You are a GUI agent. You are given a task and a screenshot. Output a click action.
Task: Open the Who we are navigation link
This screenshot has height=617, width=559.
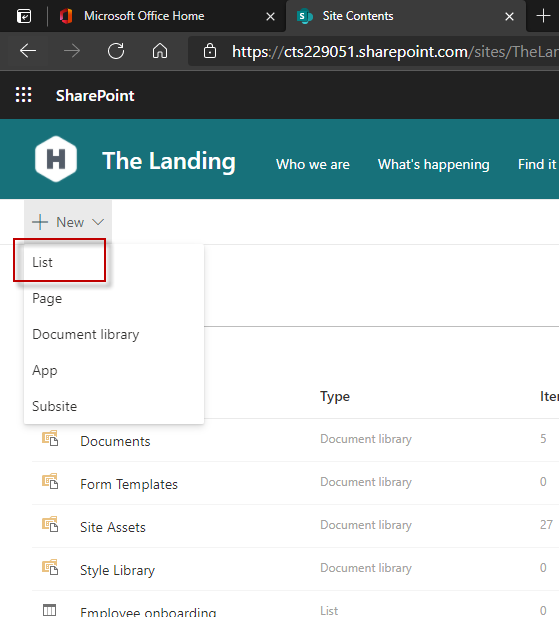pyautogui.click(x=313, y=164)
